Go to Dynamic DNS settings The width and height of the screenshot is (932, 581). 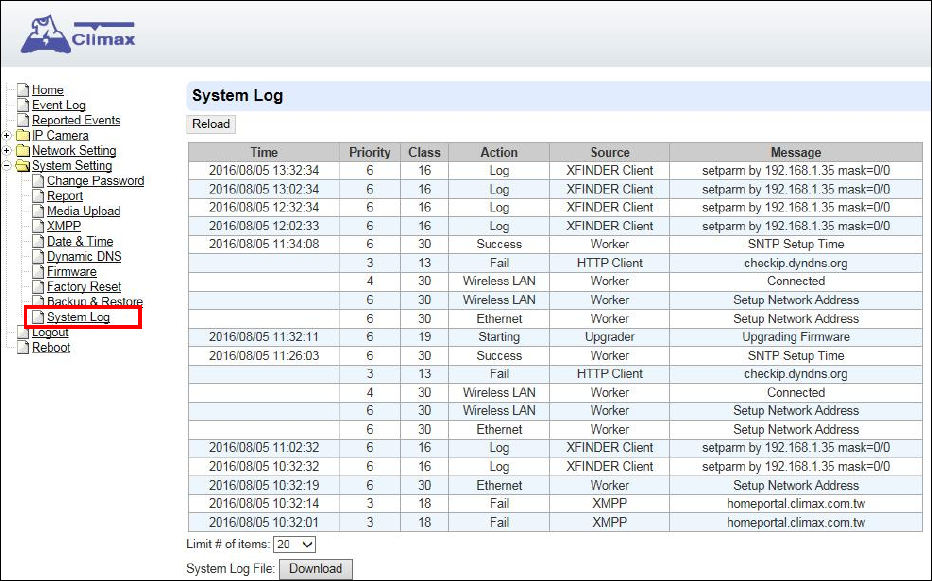pyautogui.click(x=84, y=256)
